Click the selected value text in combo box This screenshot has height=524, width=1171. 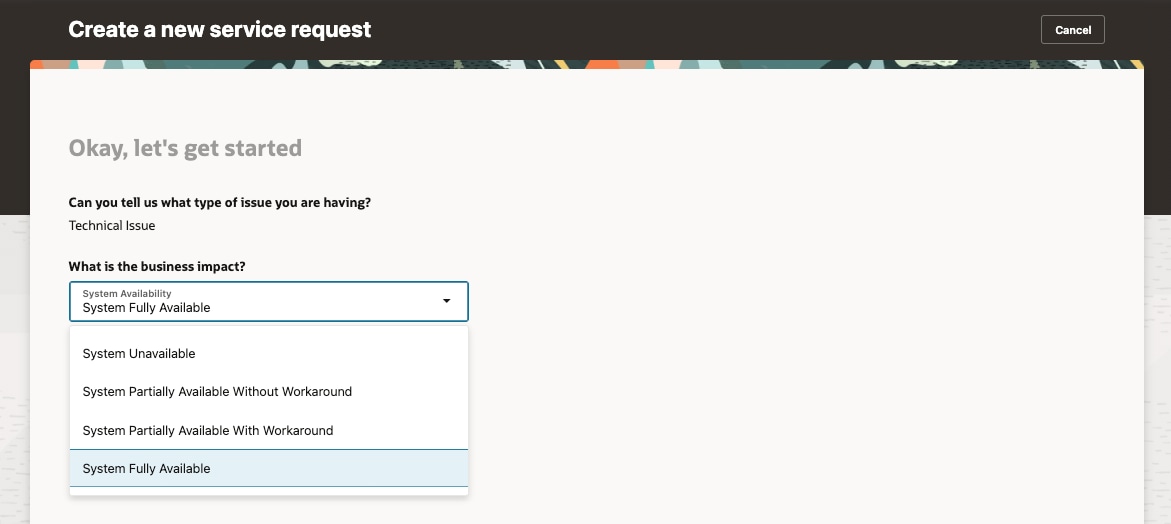point(146,308)
